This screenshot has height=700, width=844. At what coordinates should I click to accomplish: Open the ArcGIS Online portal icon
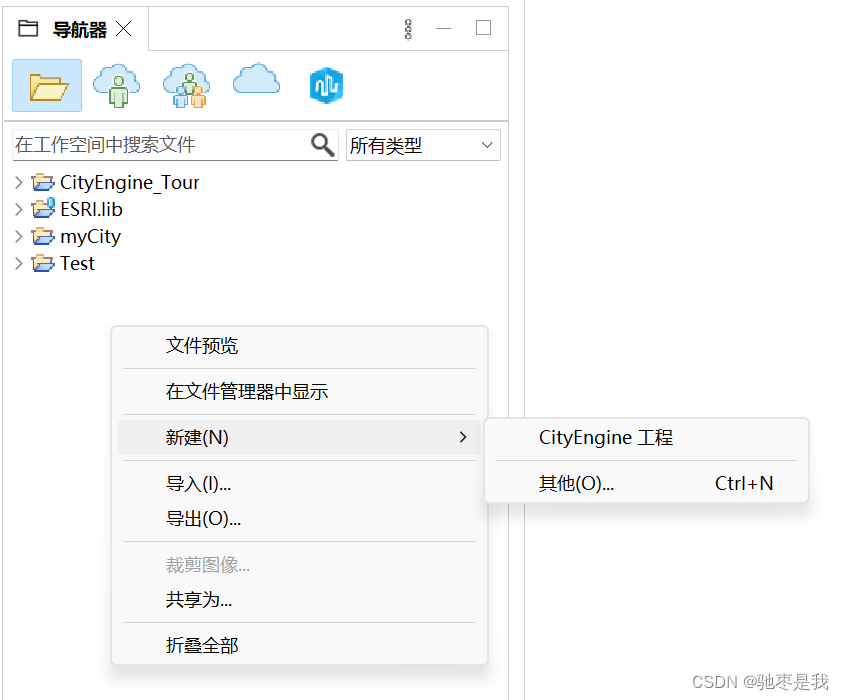325,86
